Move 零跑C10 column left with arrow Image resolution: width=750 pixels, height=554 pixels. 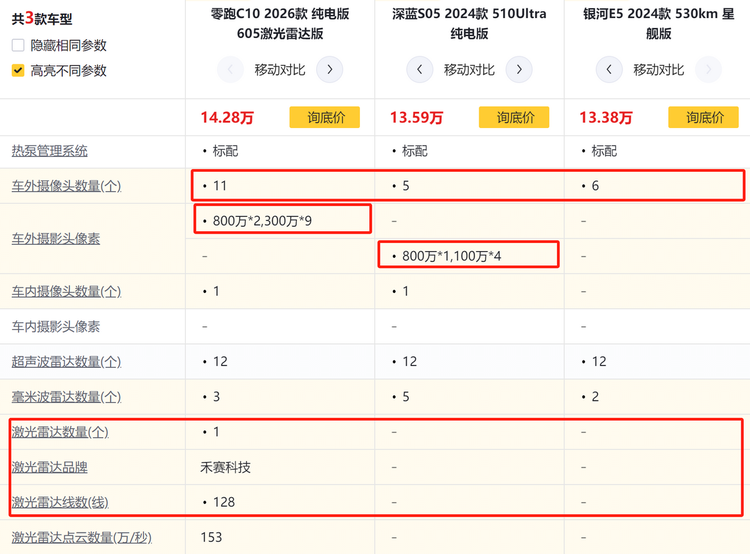pyautogui.click(x=230, y=70)
